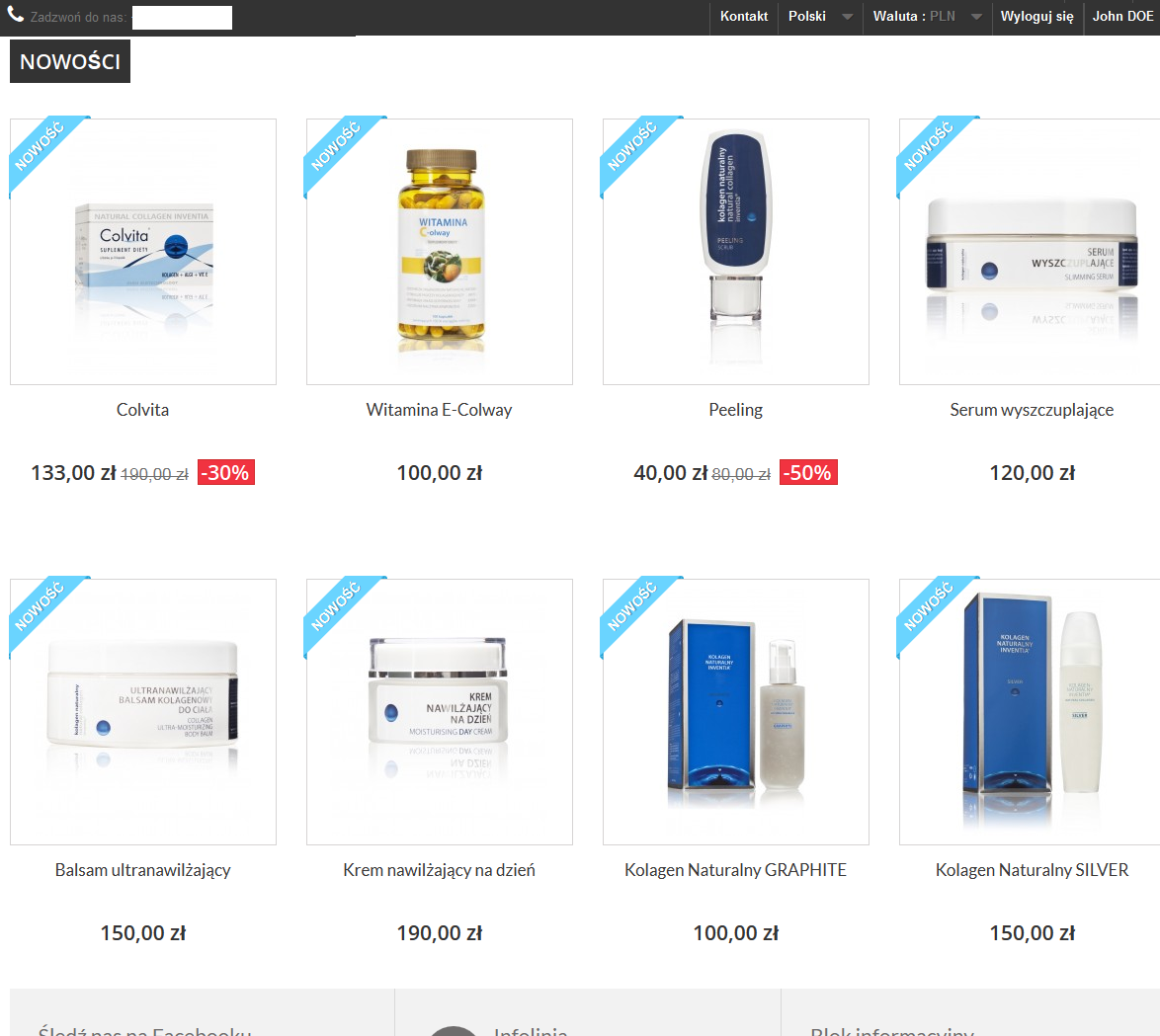
Task: Open the Waluta PLN currency dropdown
Action: (x=928, y=16)
